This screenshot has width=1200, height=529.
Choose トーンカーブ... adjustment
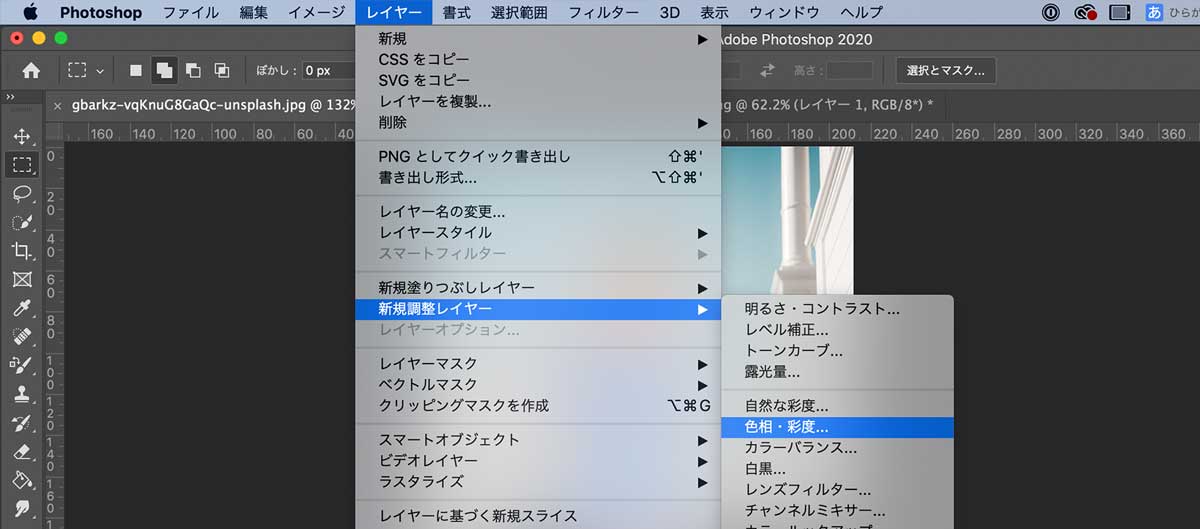click(x=838, y=351)
